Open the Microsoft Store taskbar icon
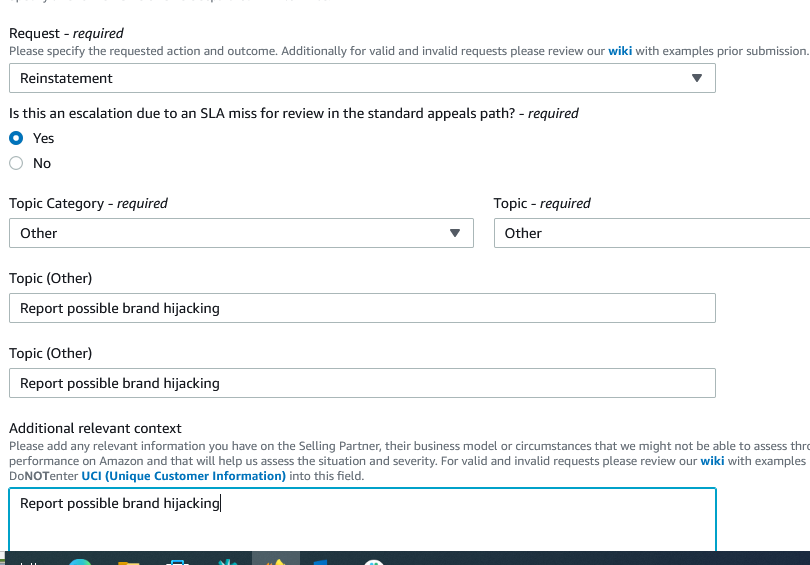This screenshot has width=810, height=565. point(178,561)
